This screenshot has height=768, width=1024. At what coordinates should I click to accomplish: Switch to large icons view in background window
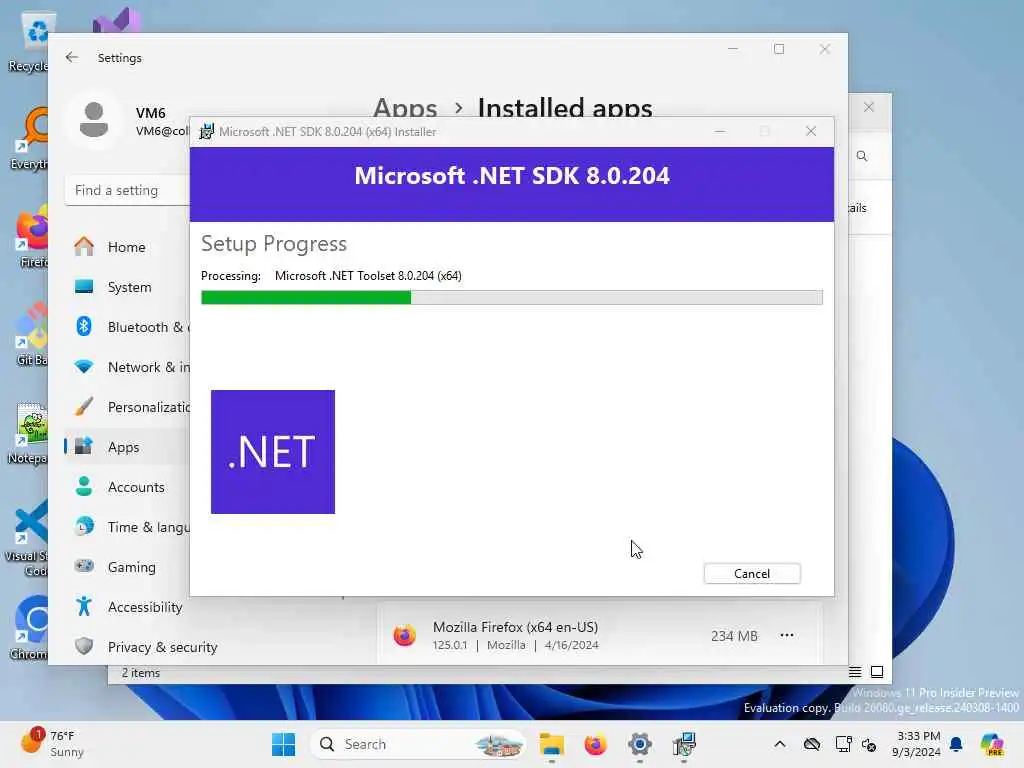(x=877, y=672)
